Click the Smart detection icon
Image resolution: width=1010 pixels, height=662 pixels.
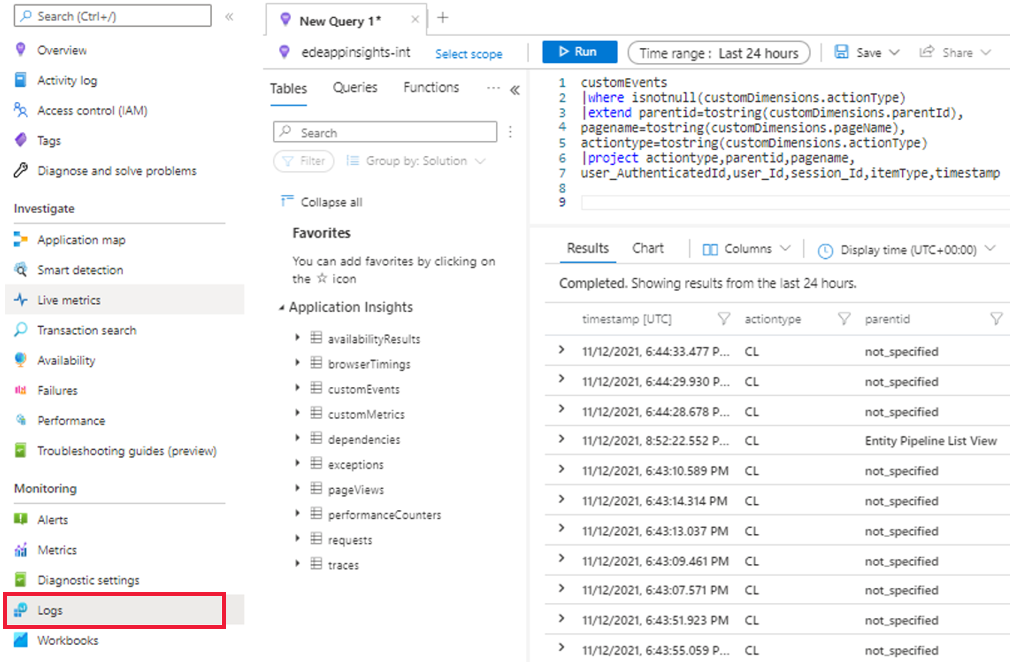click(x=21, y=270)
